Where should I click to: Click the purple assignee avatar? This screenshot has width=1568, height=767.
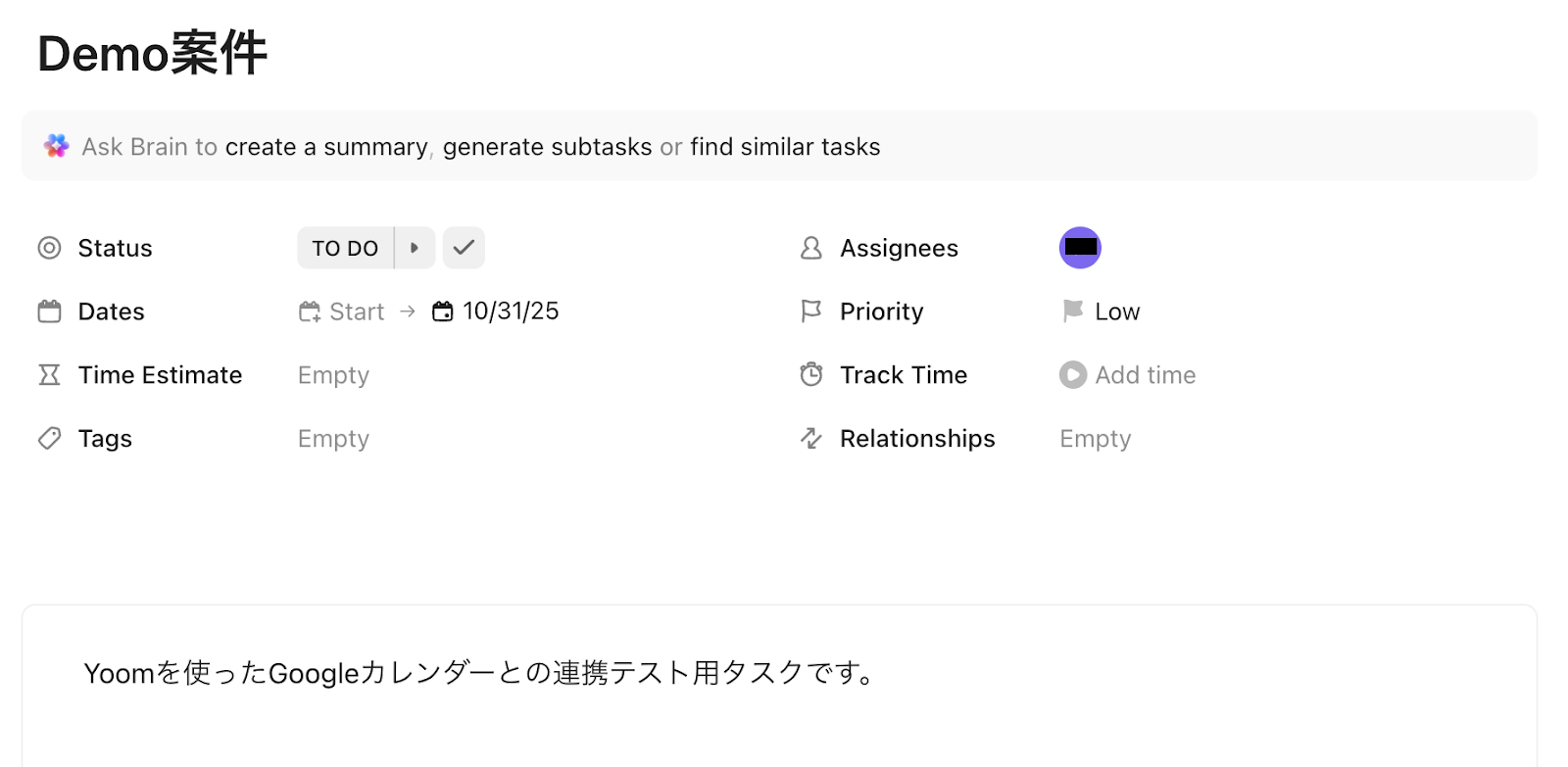click(x=1080, y=248)
